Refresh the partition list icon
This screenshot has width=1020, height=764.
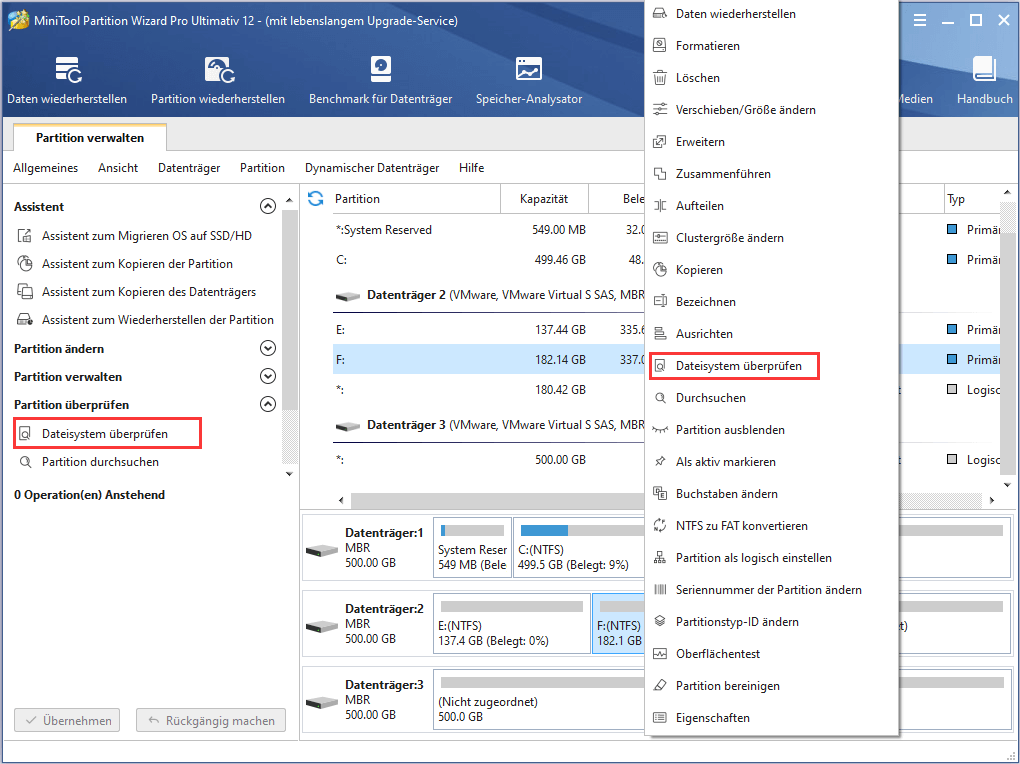pos(315,198)
